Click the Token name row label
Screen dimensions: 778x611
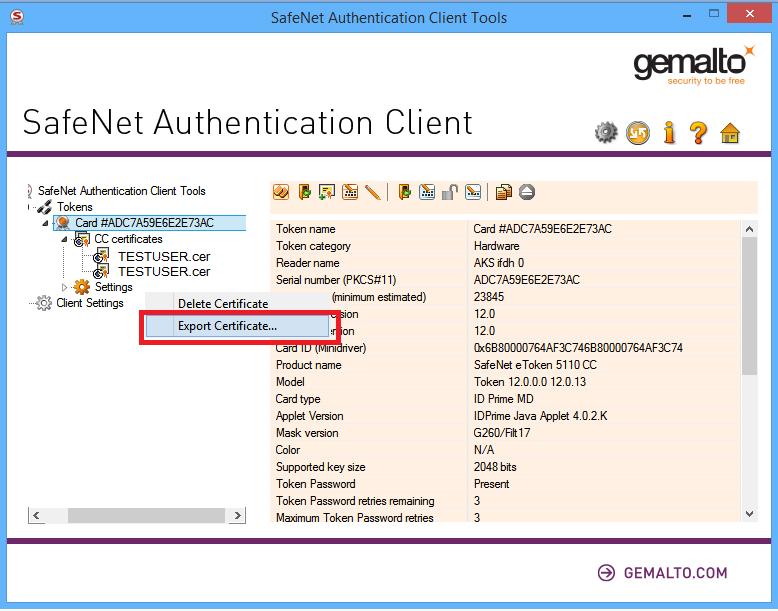[x=306, y=229]
